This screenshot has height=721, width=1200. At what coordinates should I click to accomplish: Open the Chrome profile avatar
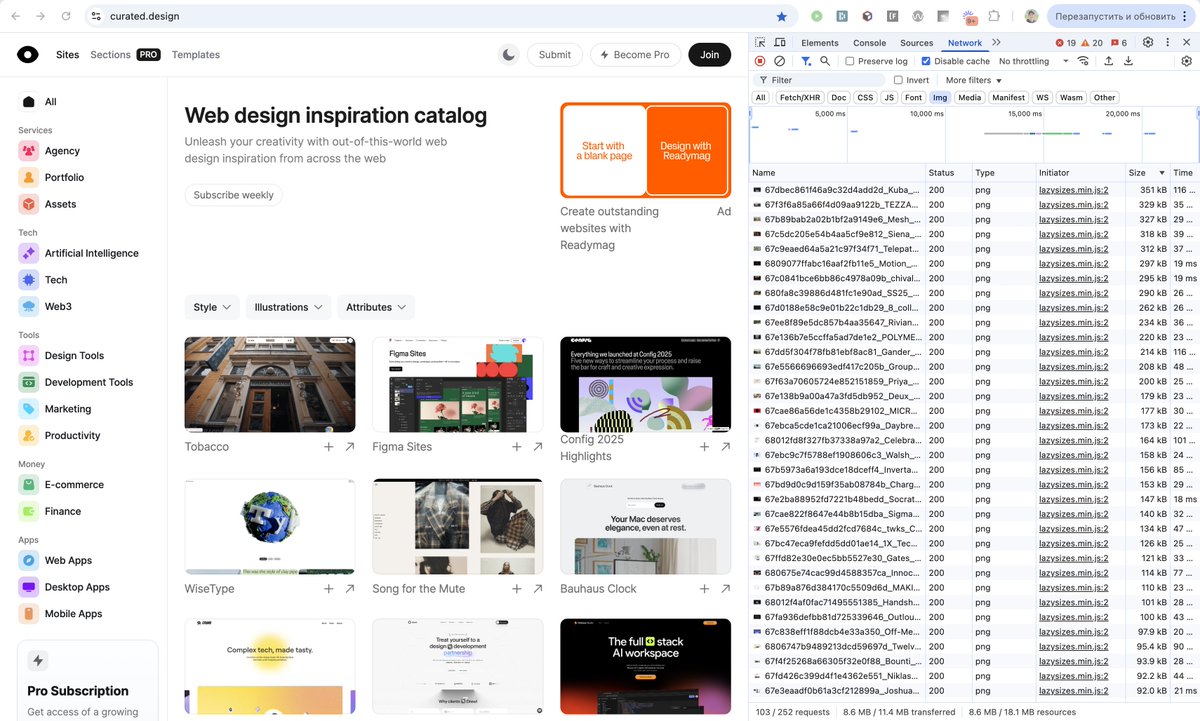[1031, 16]
